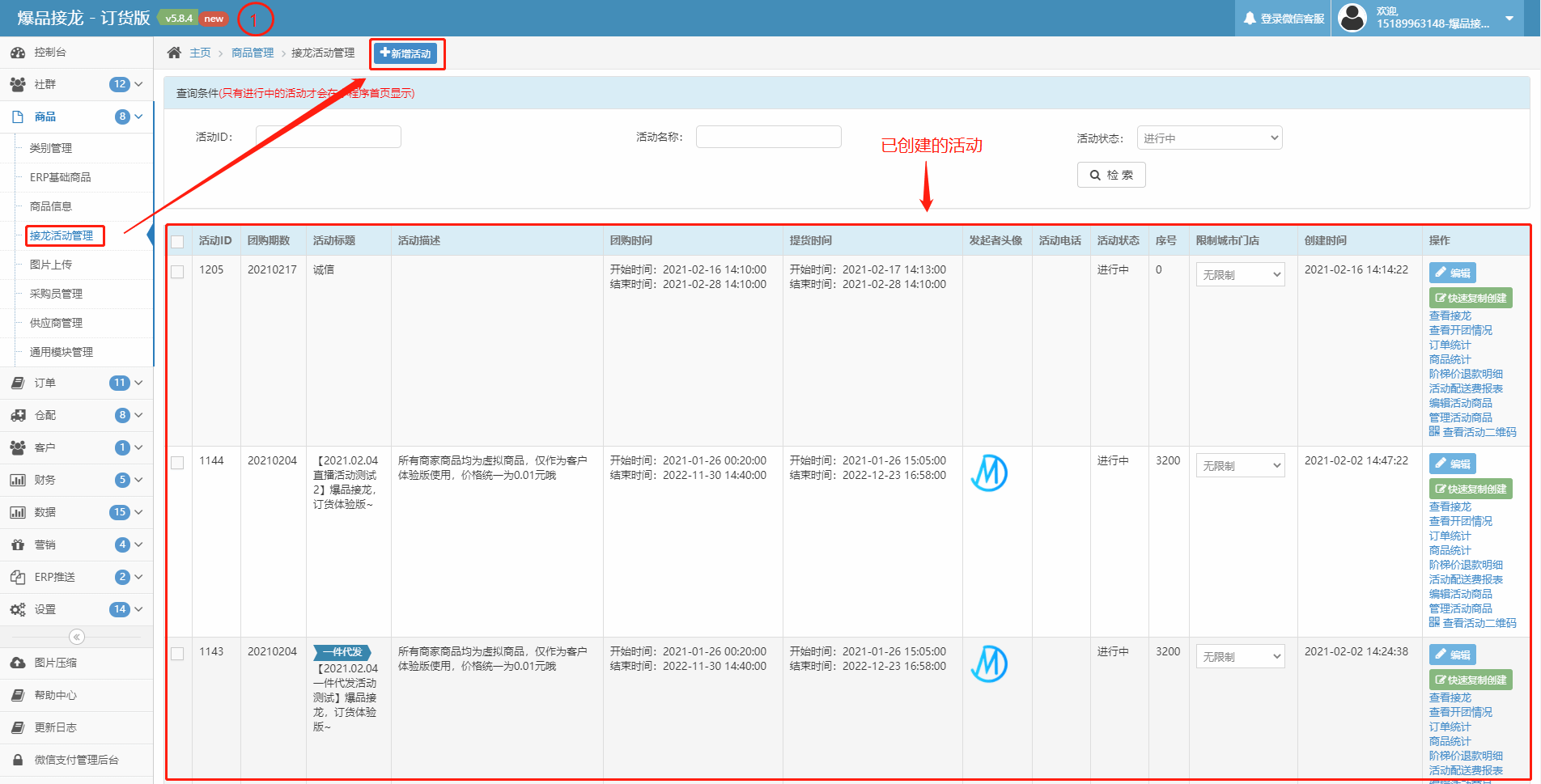Open 活动配送费报表 link for activity 1144
Viewport: 1541px width, 784px height.
coord(1466,579)
